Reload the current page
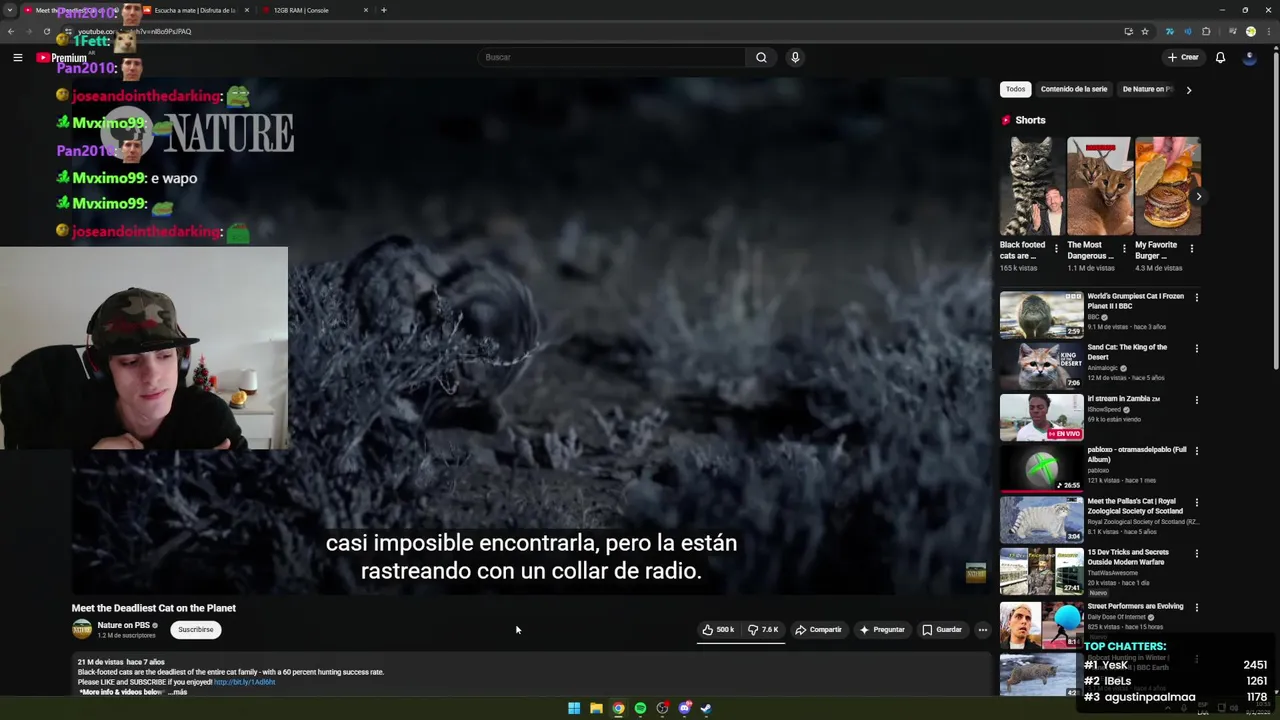 coord(46,31)
